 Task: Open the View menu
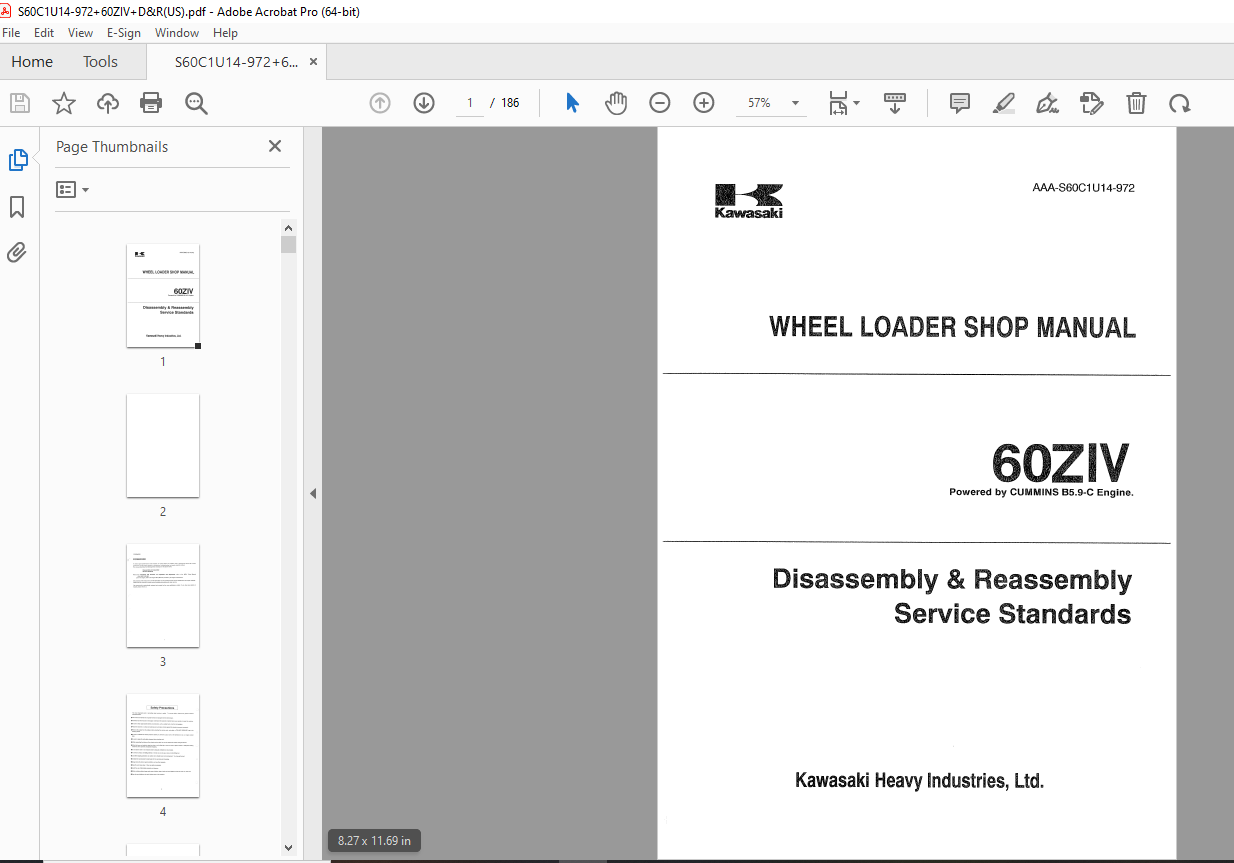point(81,33)
